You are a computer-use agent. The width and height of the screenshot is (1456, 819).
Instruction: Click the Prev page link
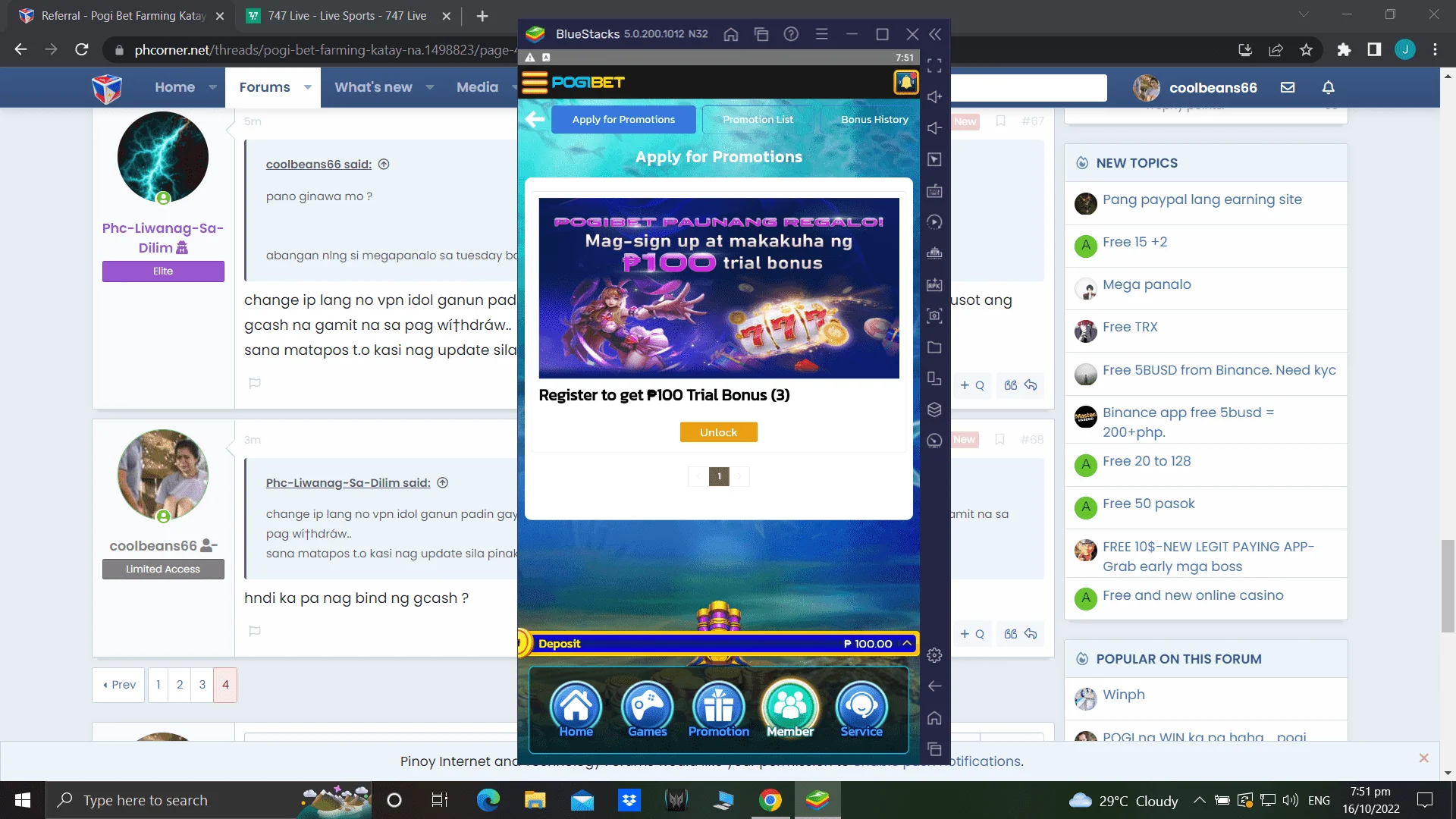click(x=119, y=685)
